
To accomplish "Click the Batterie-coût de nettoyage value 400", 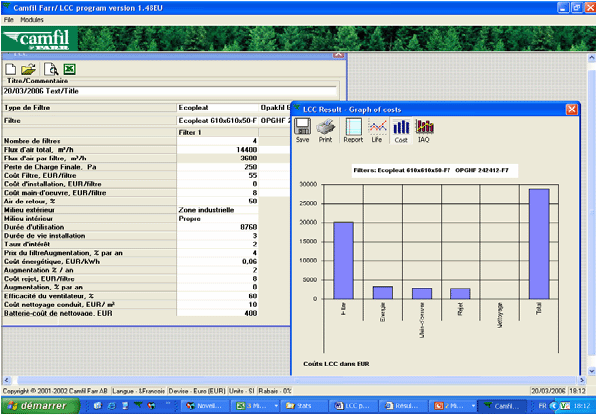I will click(x=217, y=314).
